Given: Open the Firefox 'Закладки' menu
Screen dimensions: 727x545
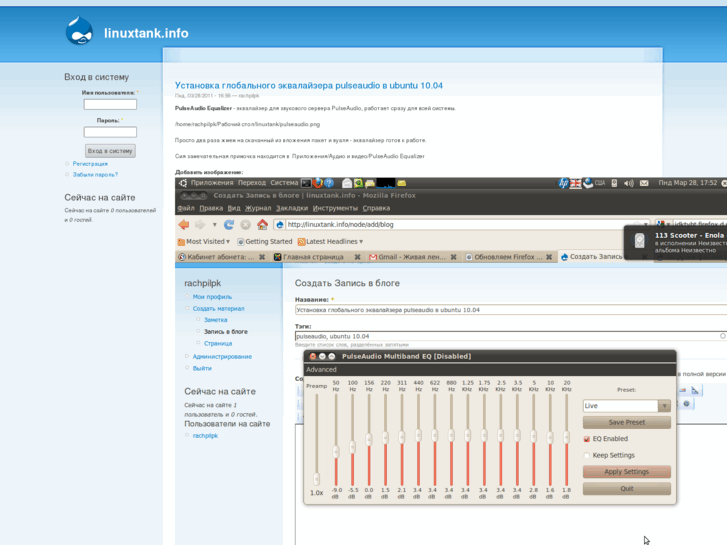Looking at the screenshot, I should tap(292, 208).
